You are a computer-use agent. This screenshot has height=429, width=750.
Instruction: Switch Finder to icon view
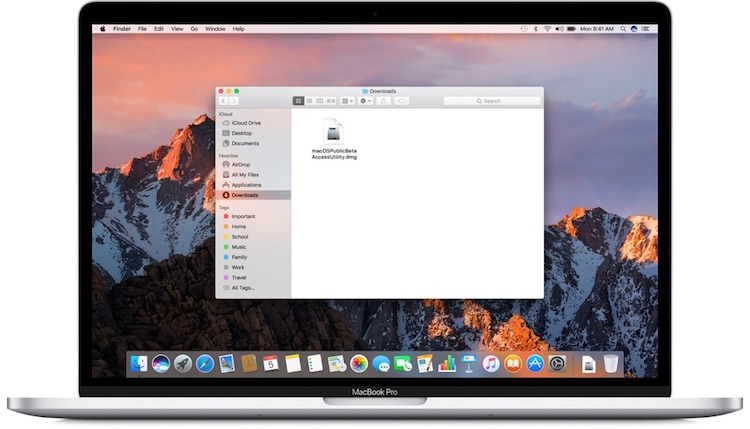298,101
